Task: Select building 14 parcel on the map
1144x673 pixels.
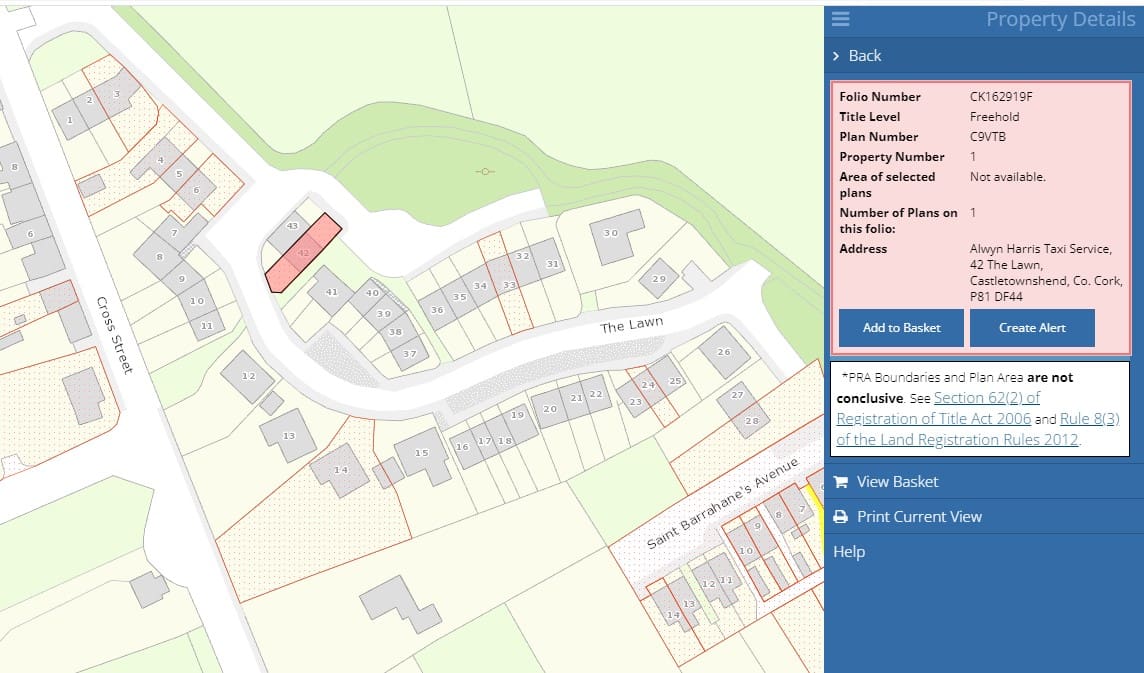Action: pyautogui.click(x=339, y=470)
